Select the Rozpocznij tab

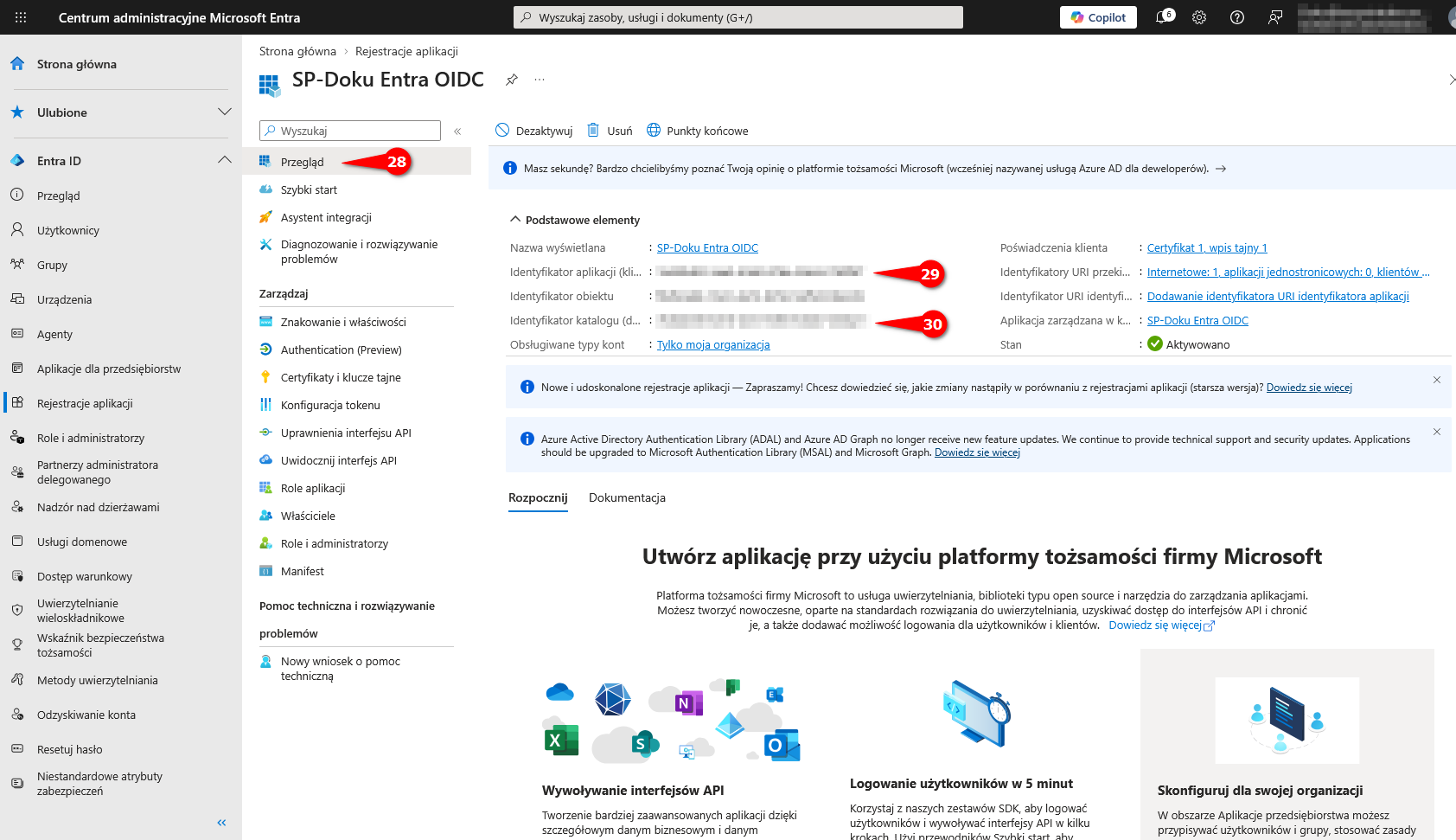point(538,497)
